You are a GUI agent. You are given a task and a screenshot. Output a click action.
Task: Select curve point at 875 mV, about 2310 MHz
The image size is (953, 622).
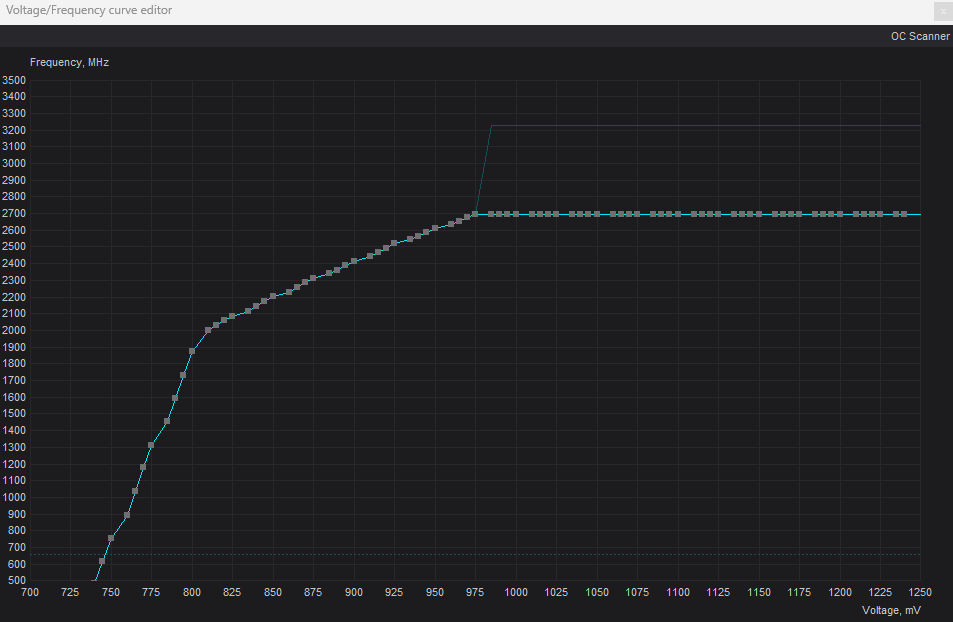[x=313, y=278]
